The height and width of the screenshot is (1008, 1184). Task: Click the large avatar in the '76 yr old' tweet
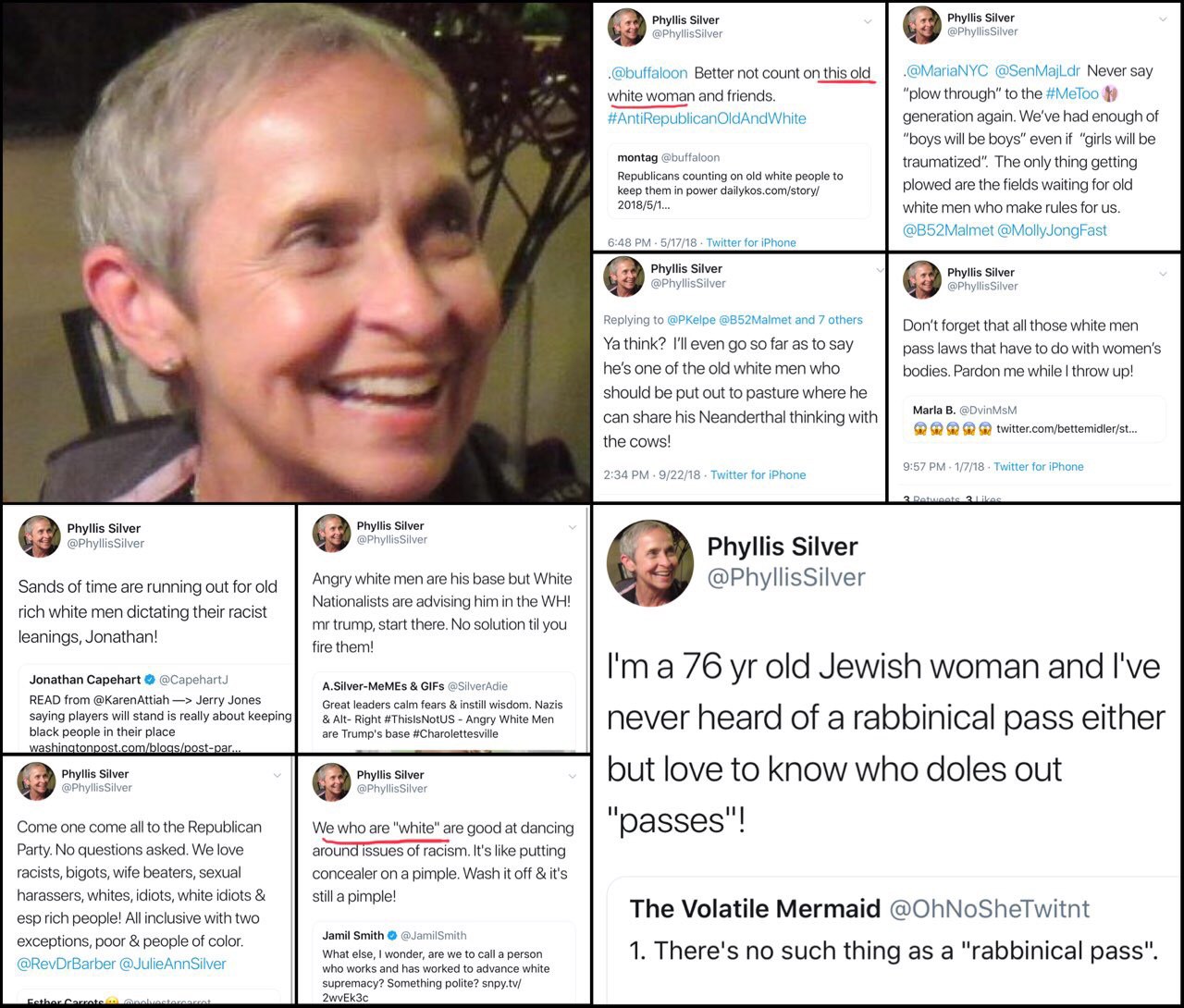coord(650,563)
